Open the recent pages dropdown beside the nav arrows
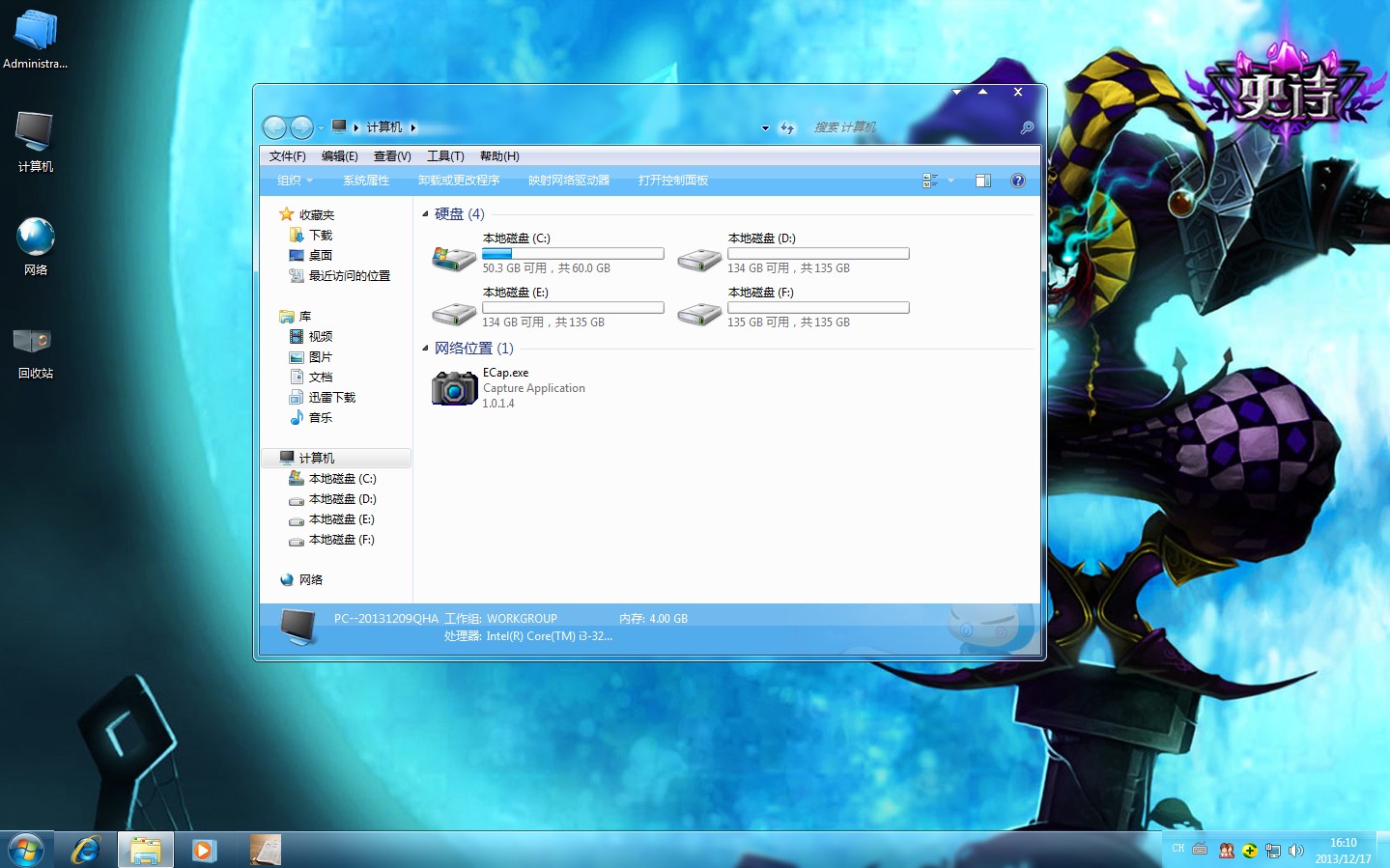The width and height of the screenshot is (1390, 868). tap(321, 128)
